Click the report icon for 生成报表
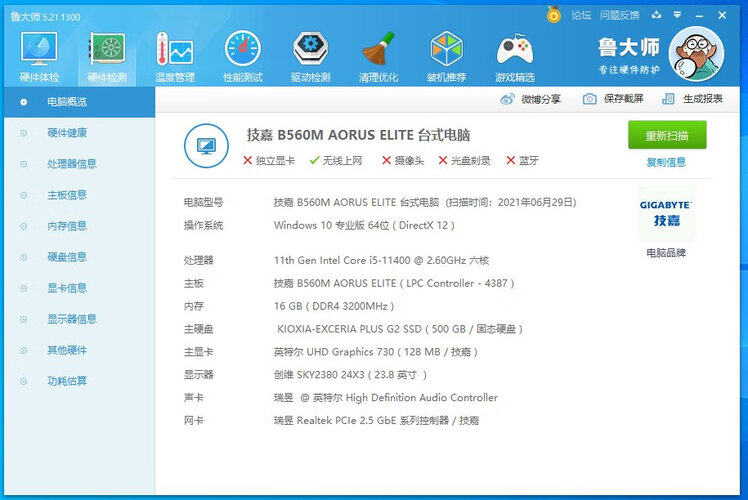Image resolution: width=748 pixels, height=500 pixels. click(x=668, y=99)
